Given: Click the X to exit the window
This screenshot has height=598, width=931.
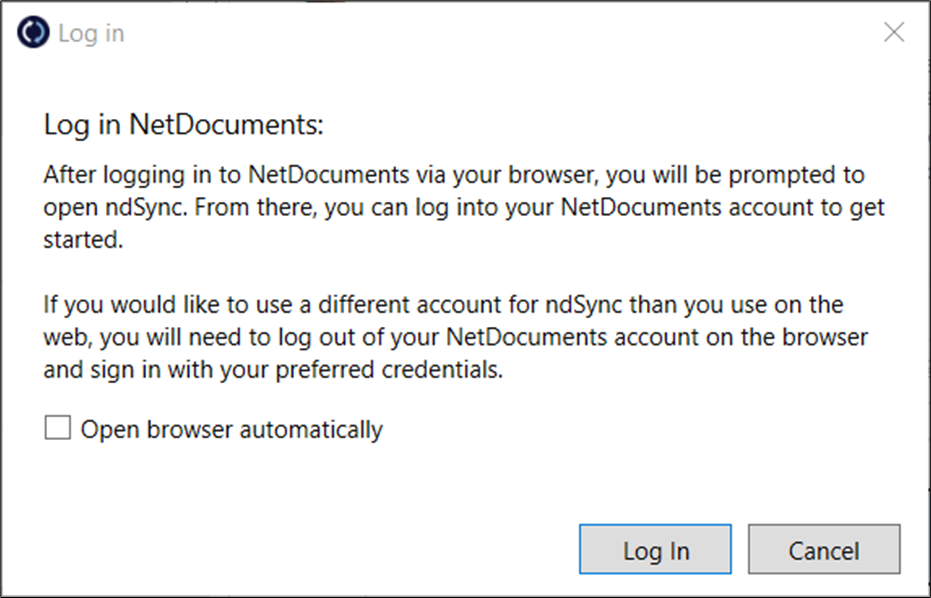Looking at the screenshot, I should point(893,31).
